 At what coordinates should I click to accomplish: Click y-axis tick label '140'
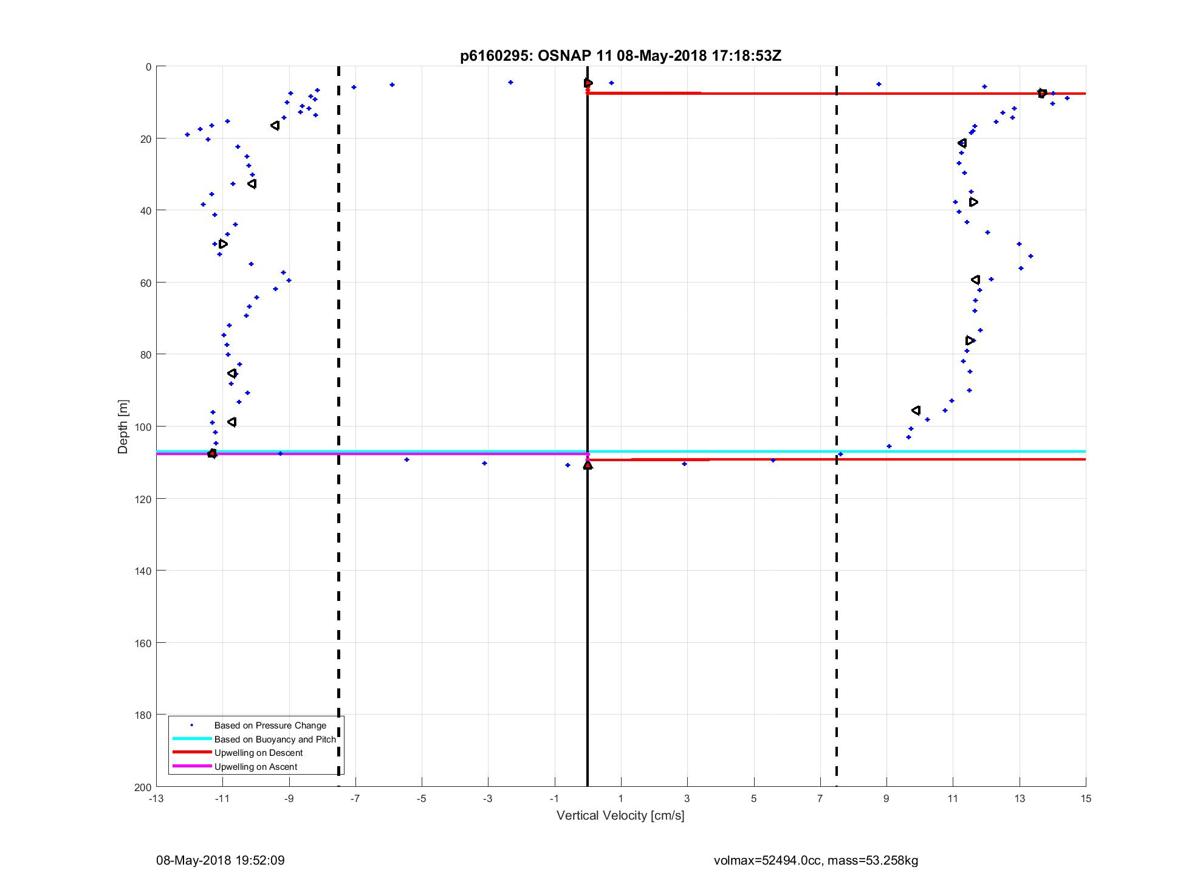coord(142,571)
